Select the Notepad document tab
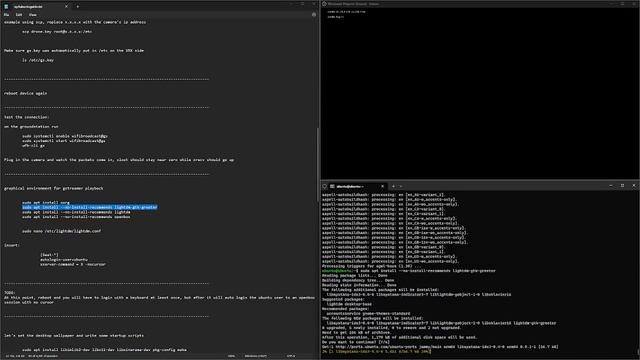Image resolution: width=640 pixels, height=360 pixels. 37,7
